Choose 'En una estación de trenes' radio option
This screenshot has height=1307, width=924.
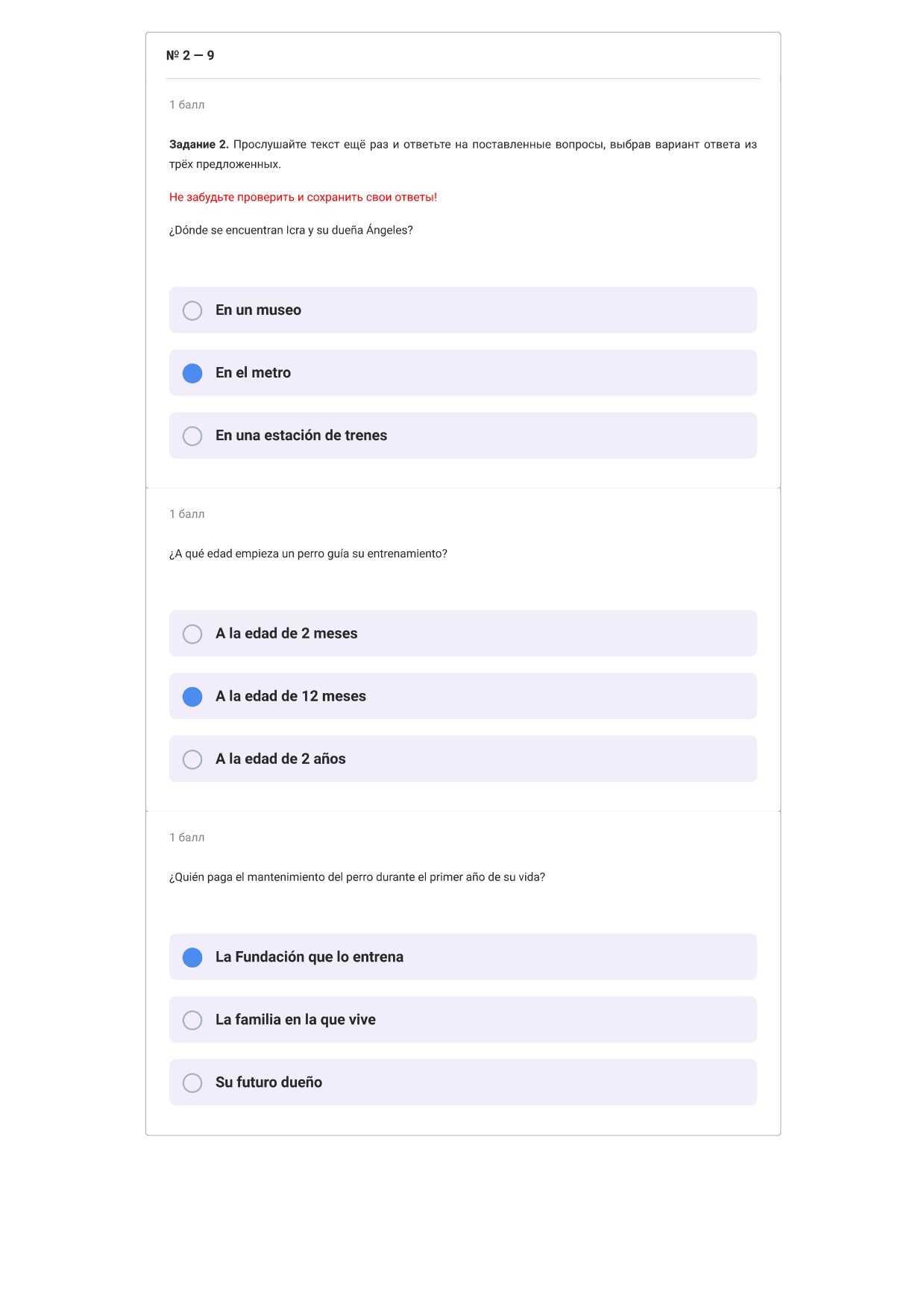pyautogui.click(x=192, y=436)
